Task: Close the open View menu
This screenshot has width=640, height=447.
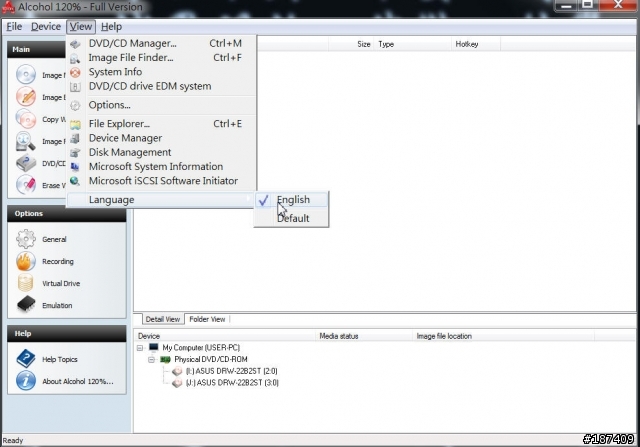Action: (x=81, y=27)
